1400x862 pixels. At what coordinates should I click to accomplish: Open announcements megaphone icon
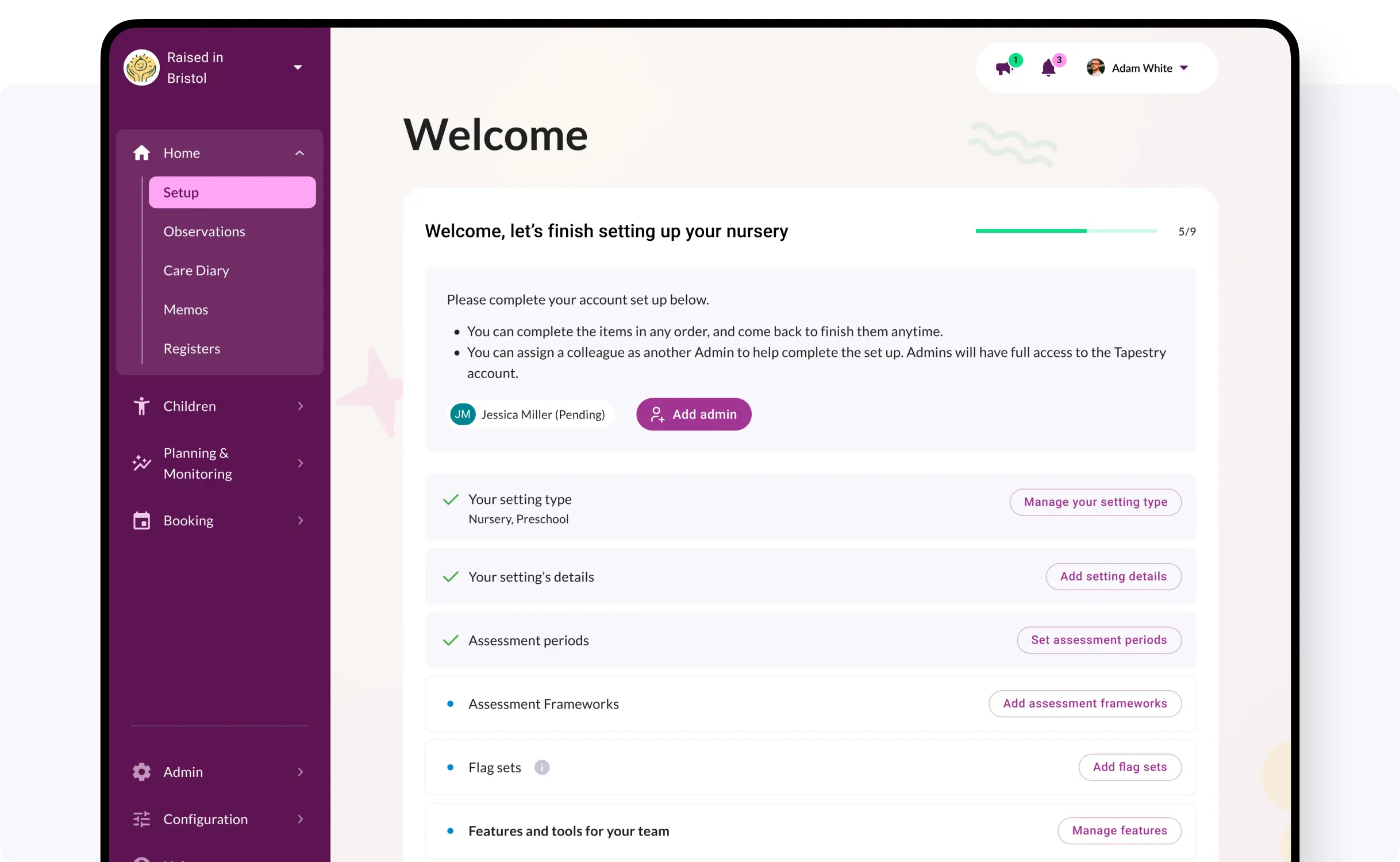point(1004,68)
